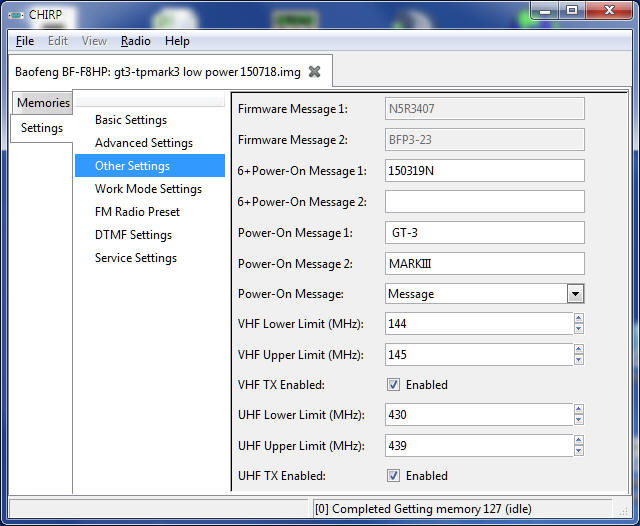This screenshot has height=526, width=640.
Task: Open the File menu
Action: coord(25,41)
